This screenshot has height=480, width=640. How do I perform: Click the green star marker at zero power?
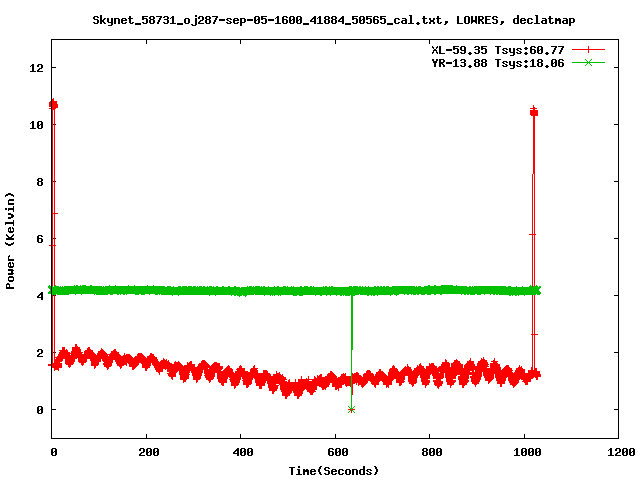click(351, 409)
